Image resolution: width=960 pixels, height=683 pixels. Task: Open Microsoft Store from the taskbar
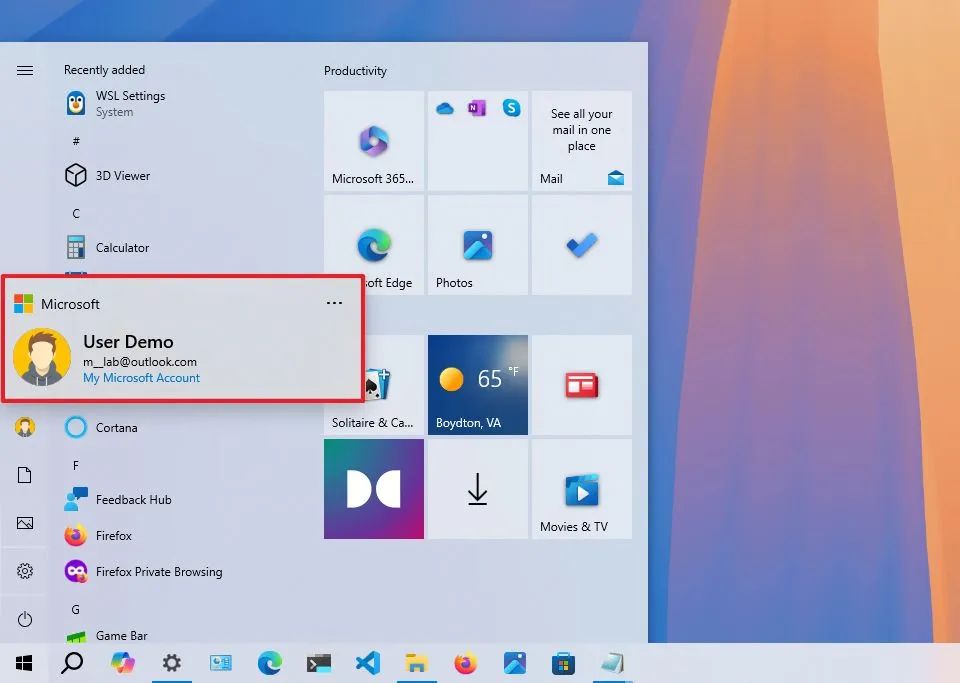point(563,663)
